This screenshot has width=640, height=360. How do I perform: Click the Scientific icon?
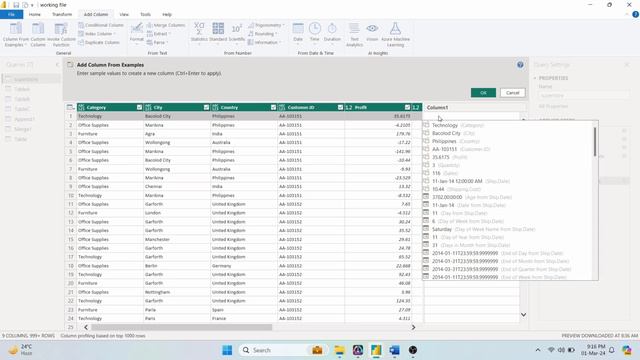pyautogui.click(x=236, y=29)
